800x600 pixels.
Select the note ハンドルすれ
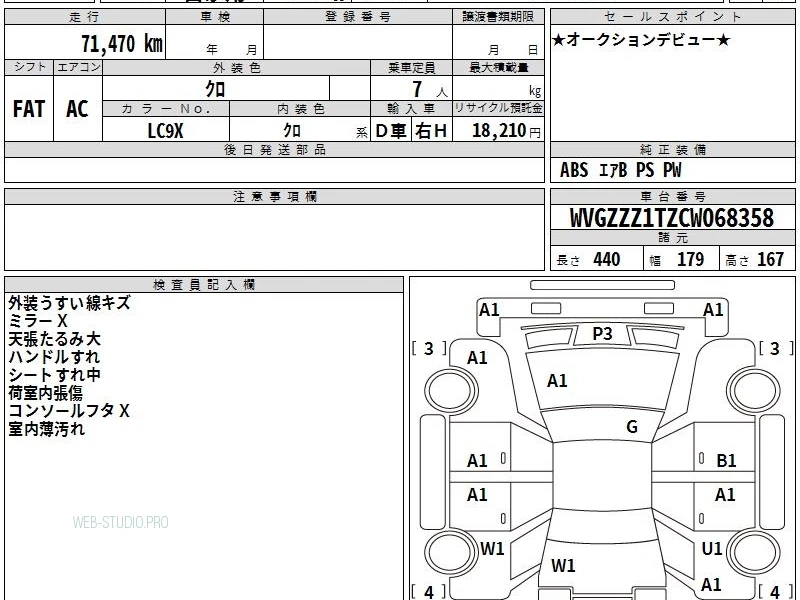[54, 357]
